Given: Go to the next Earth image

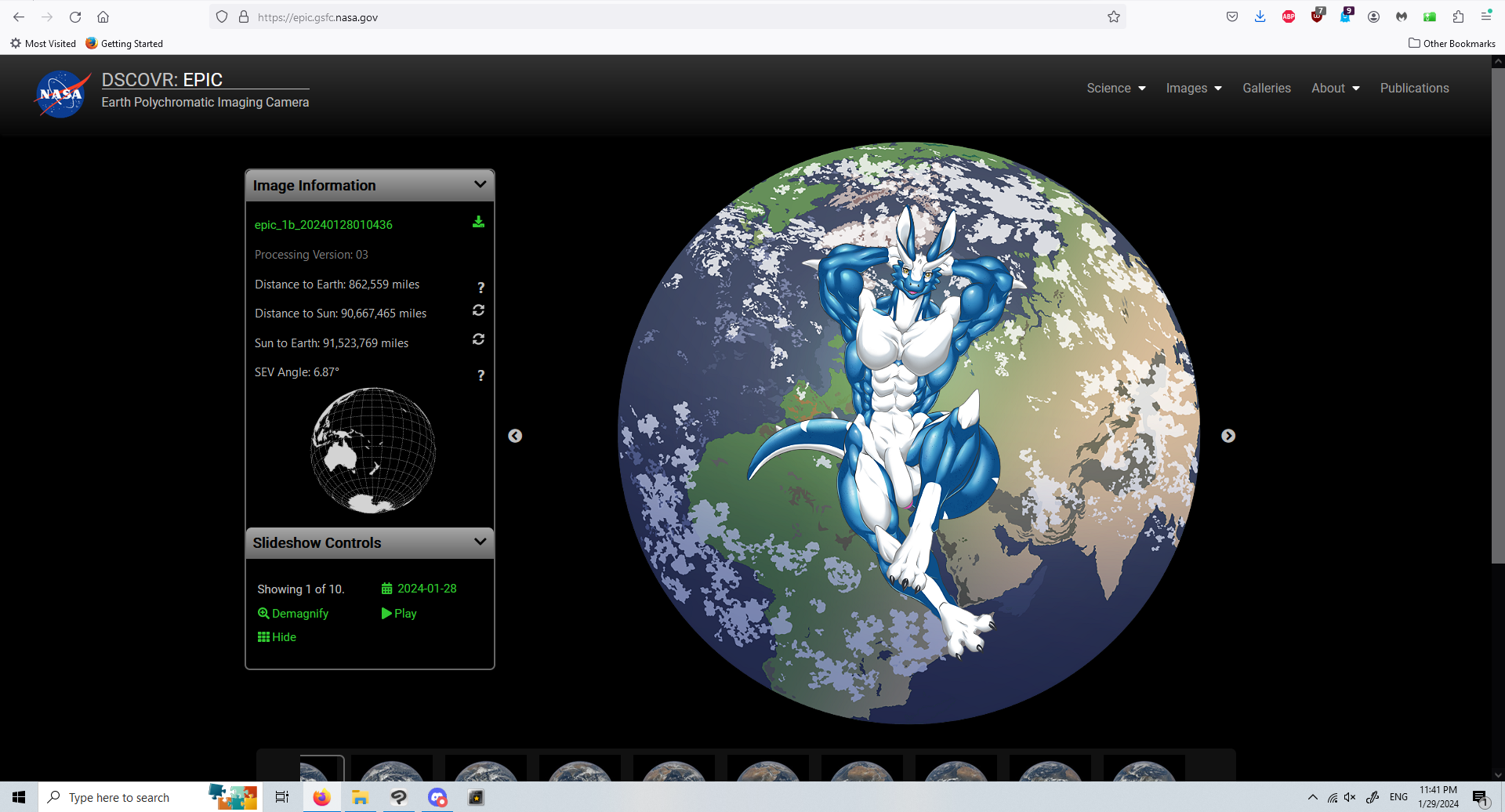Looking at the screenshot, I should 1228,436.
